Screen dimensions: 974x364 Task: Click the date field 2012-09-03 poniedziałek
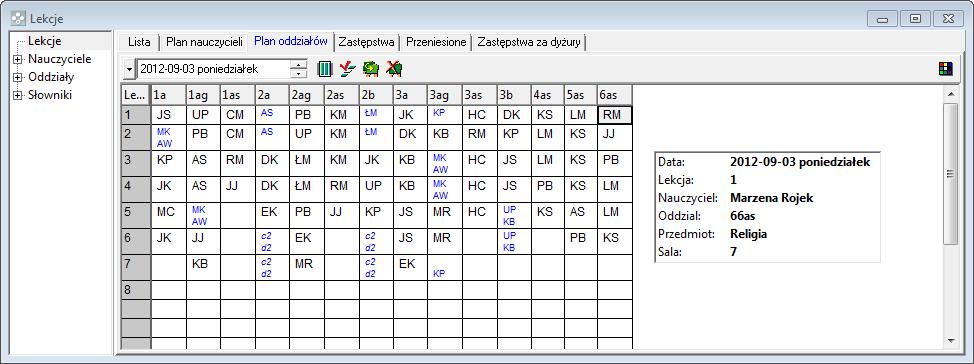click(213, 69)
